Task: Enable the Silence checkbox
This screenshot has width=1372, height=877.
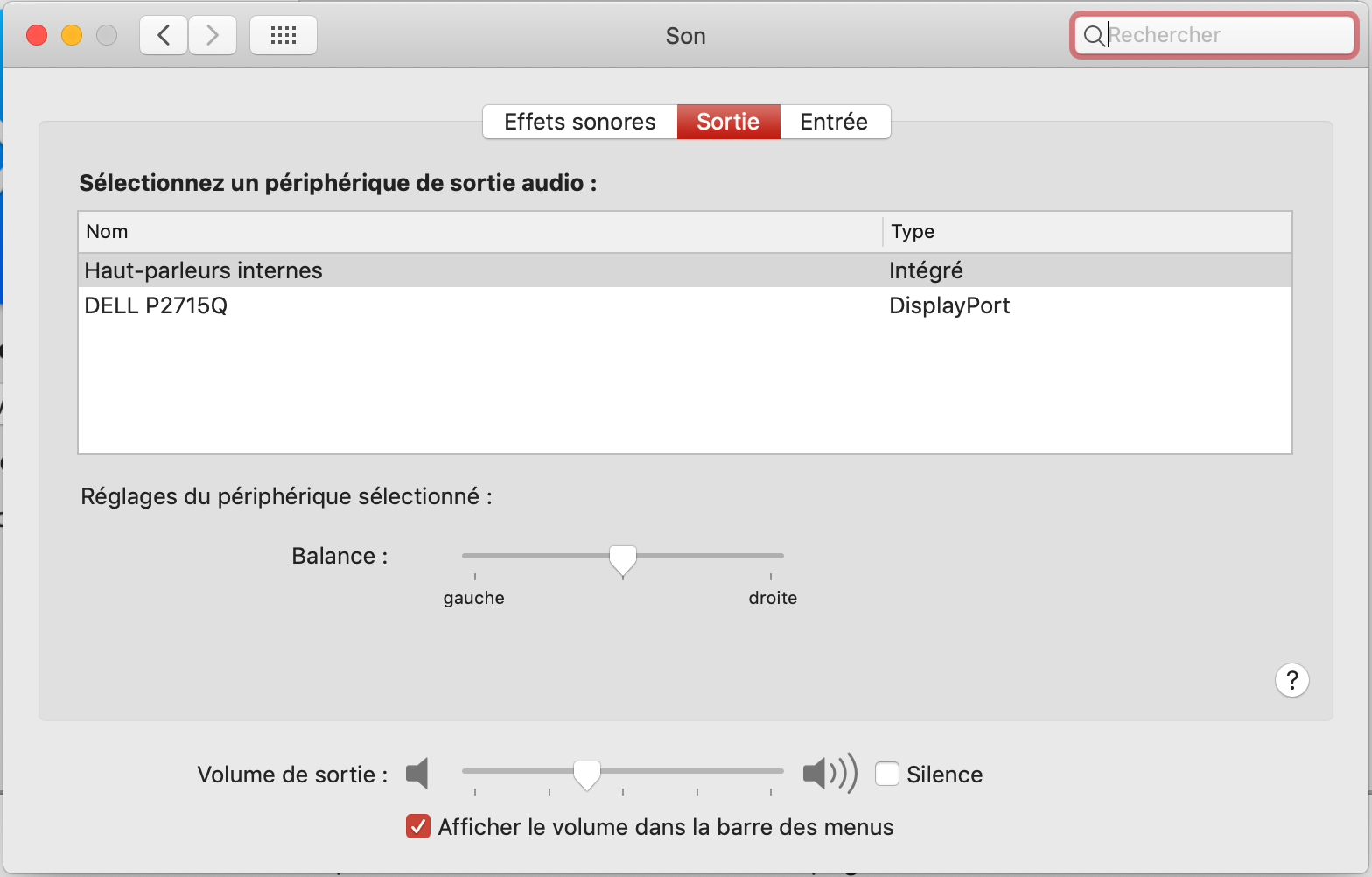Action: tap(887, 775)
